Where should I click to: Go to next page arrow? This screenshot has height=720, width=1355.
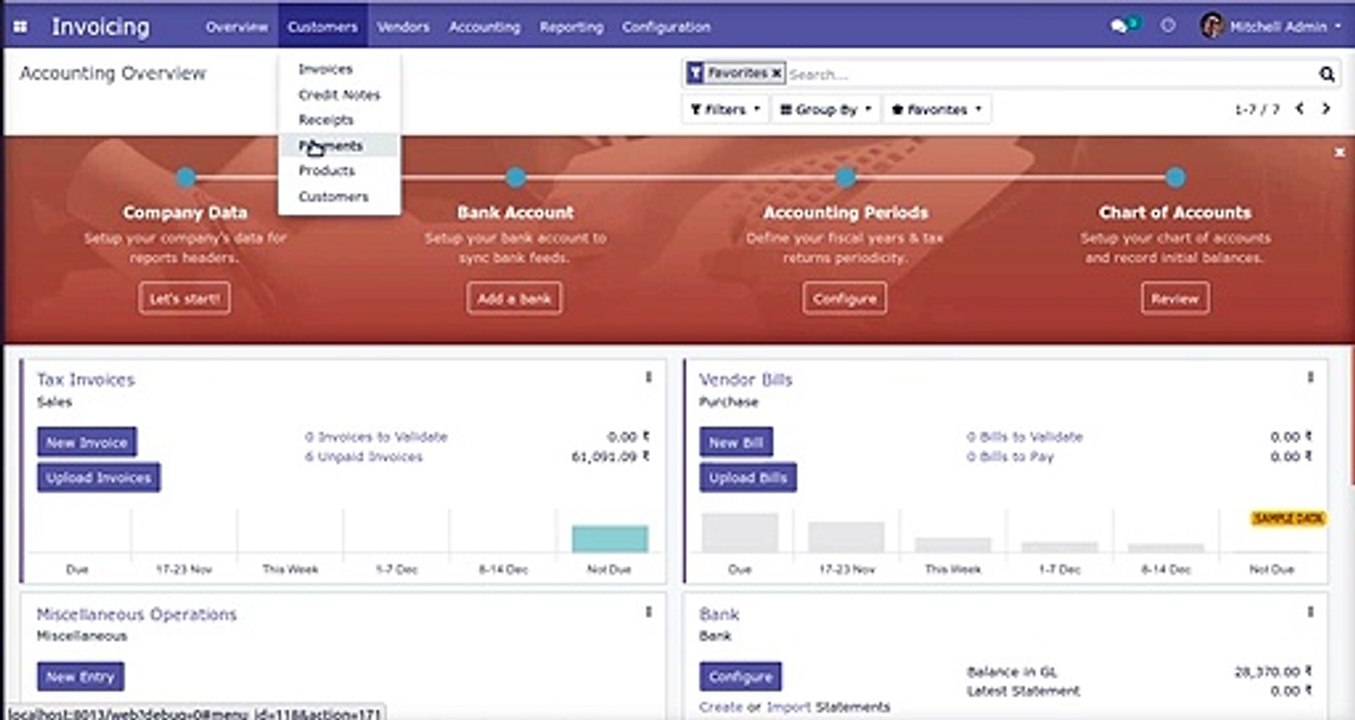pyautogui.click(x=1326, y=109)
